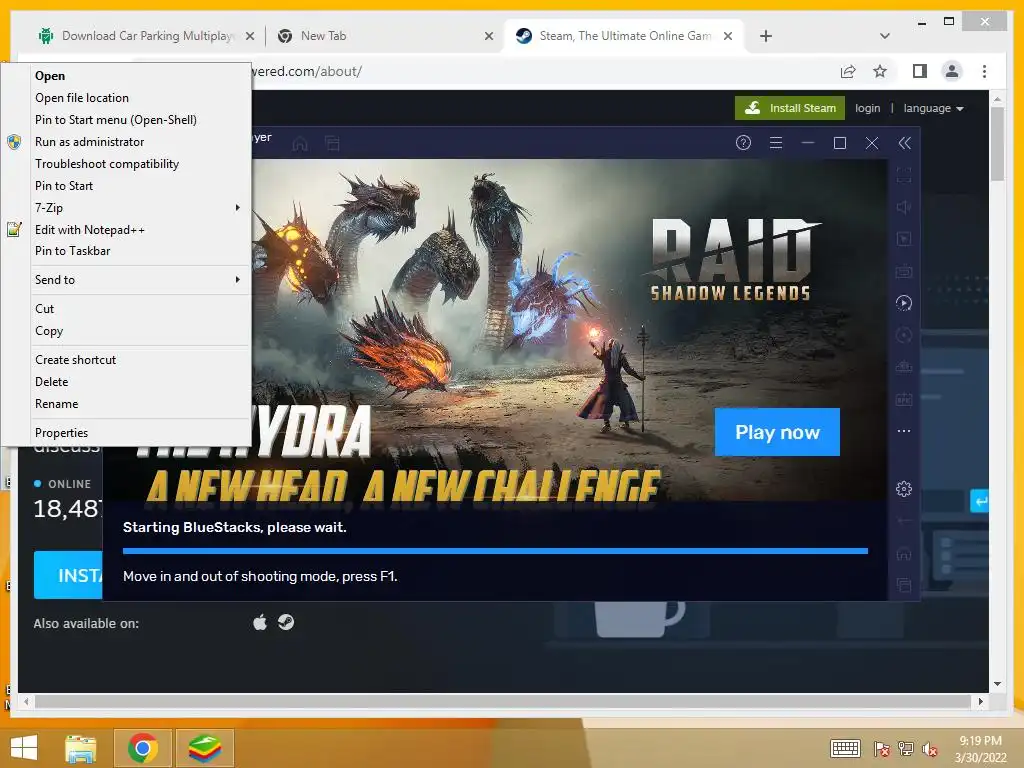Click home icon in BlueStacks title bar
Screen dimensions: 1024x768
[300, 143]
